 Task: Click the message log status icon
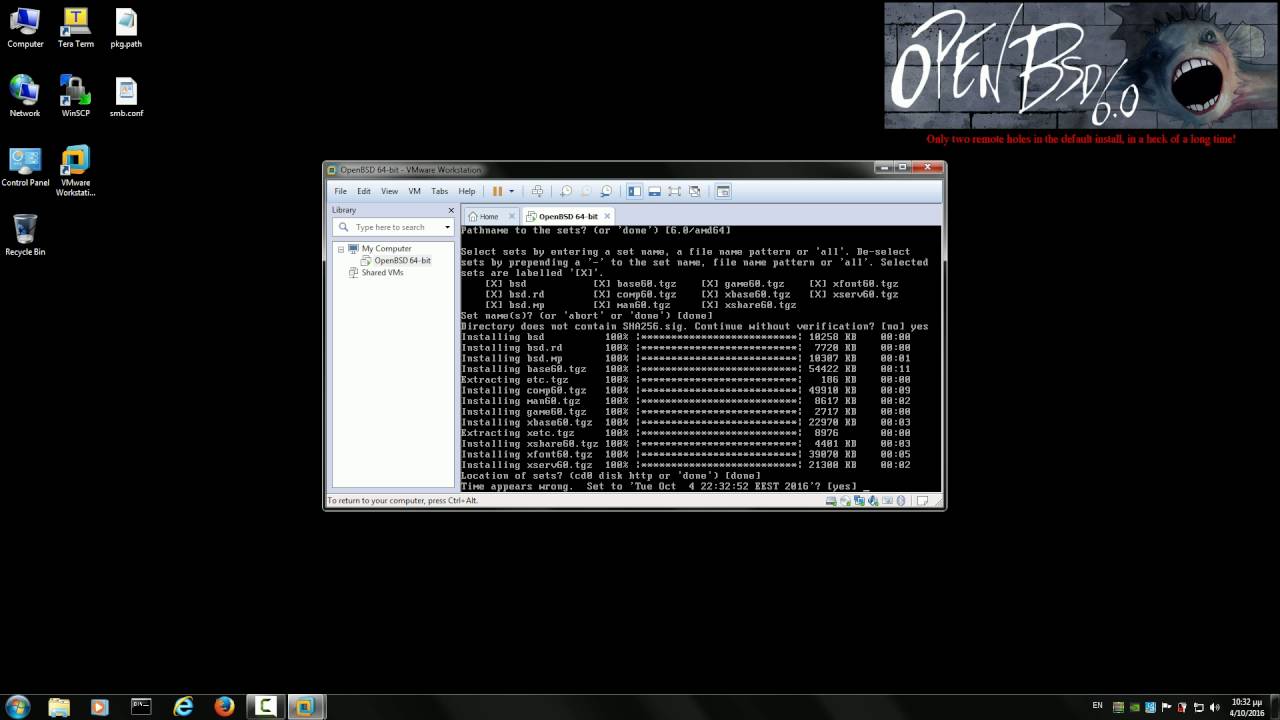click(x=922, y=500)
